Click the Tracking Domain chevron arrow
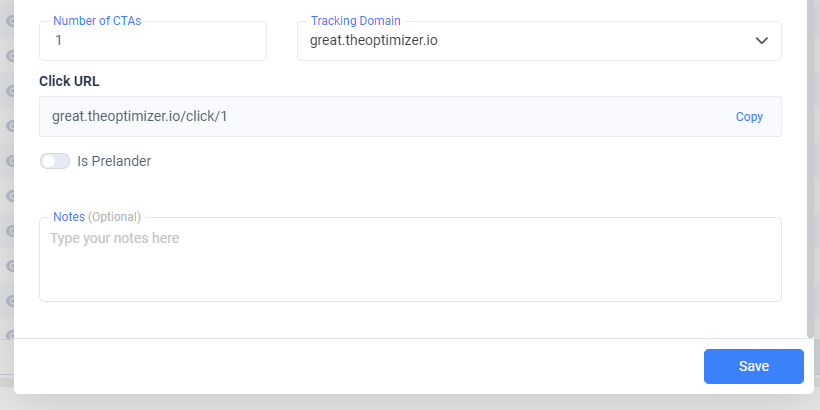Viewport: 820px width, 410px height. click(x=762, y=41)
